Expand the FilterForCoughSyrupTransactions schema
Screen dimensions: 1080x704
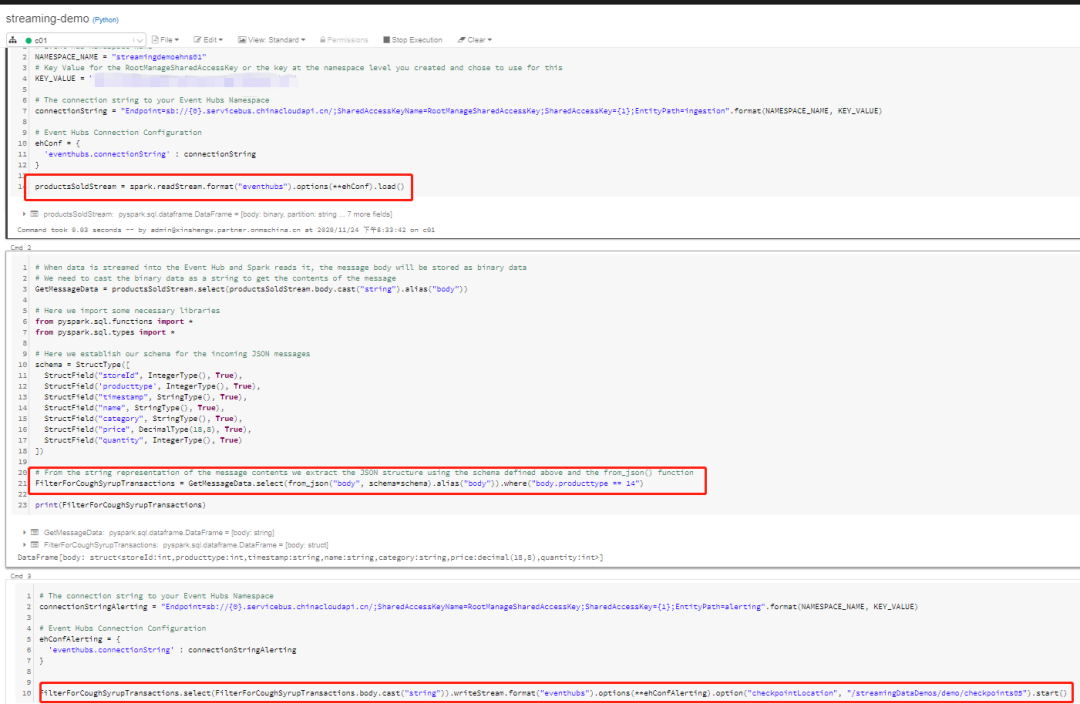tap(24, 545)
